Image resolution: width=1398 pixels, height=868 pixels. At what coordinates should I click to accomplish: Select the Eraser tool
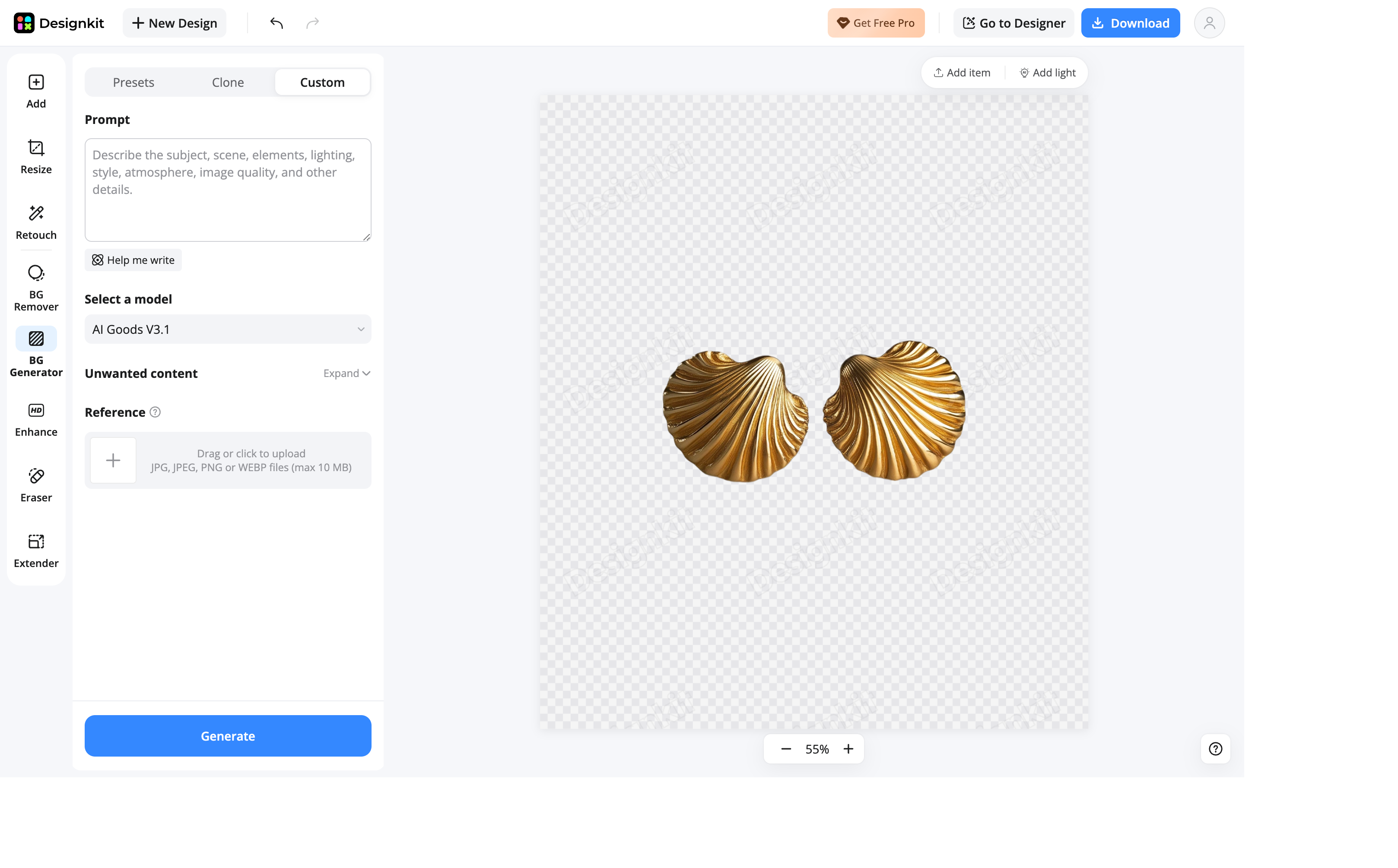pos(36,485)
